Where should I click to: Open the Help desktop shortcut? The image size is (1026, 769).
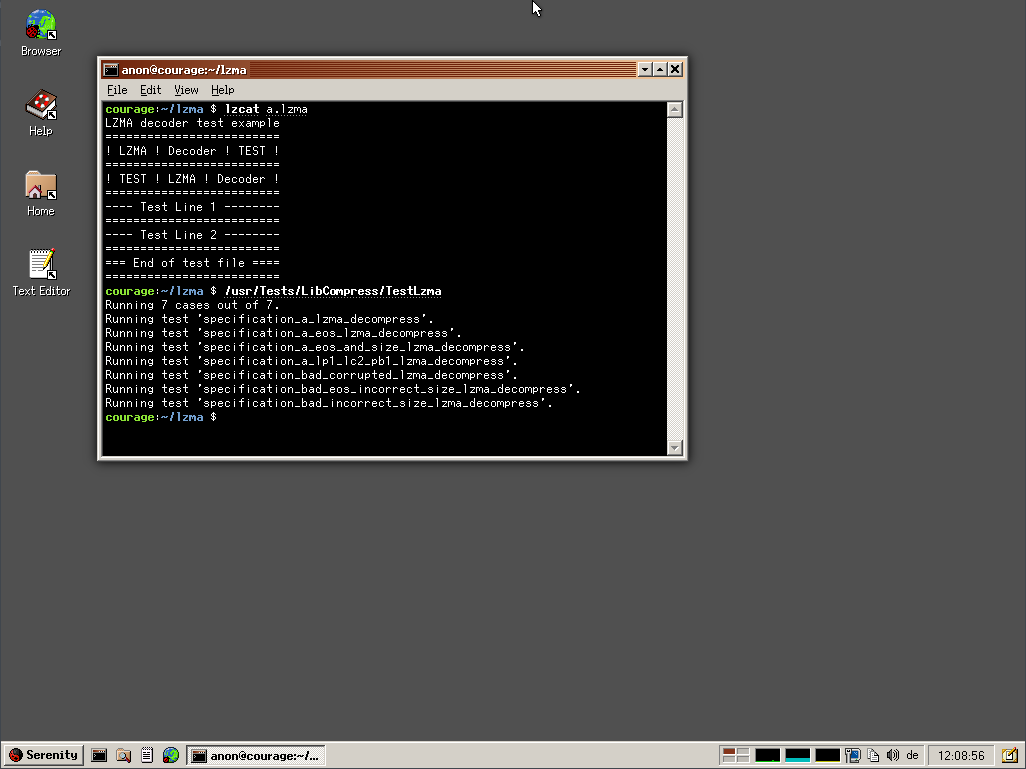(x=41, y=113)
